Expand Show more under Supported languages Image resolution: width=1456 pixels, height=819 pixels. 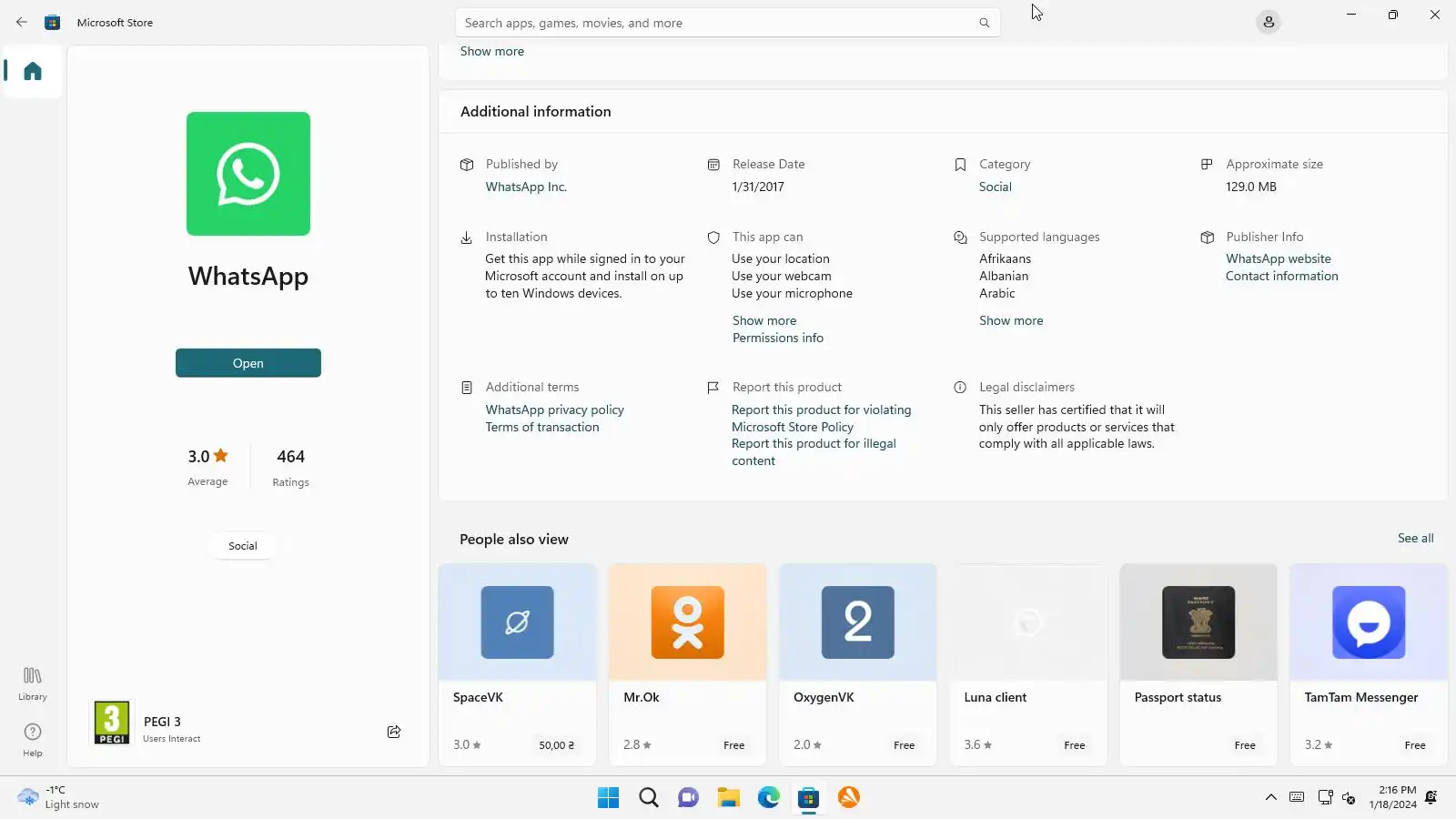[x=1011, y=320]
